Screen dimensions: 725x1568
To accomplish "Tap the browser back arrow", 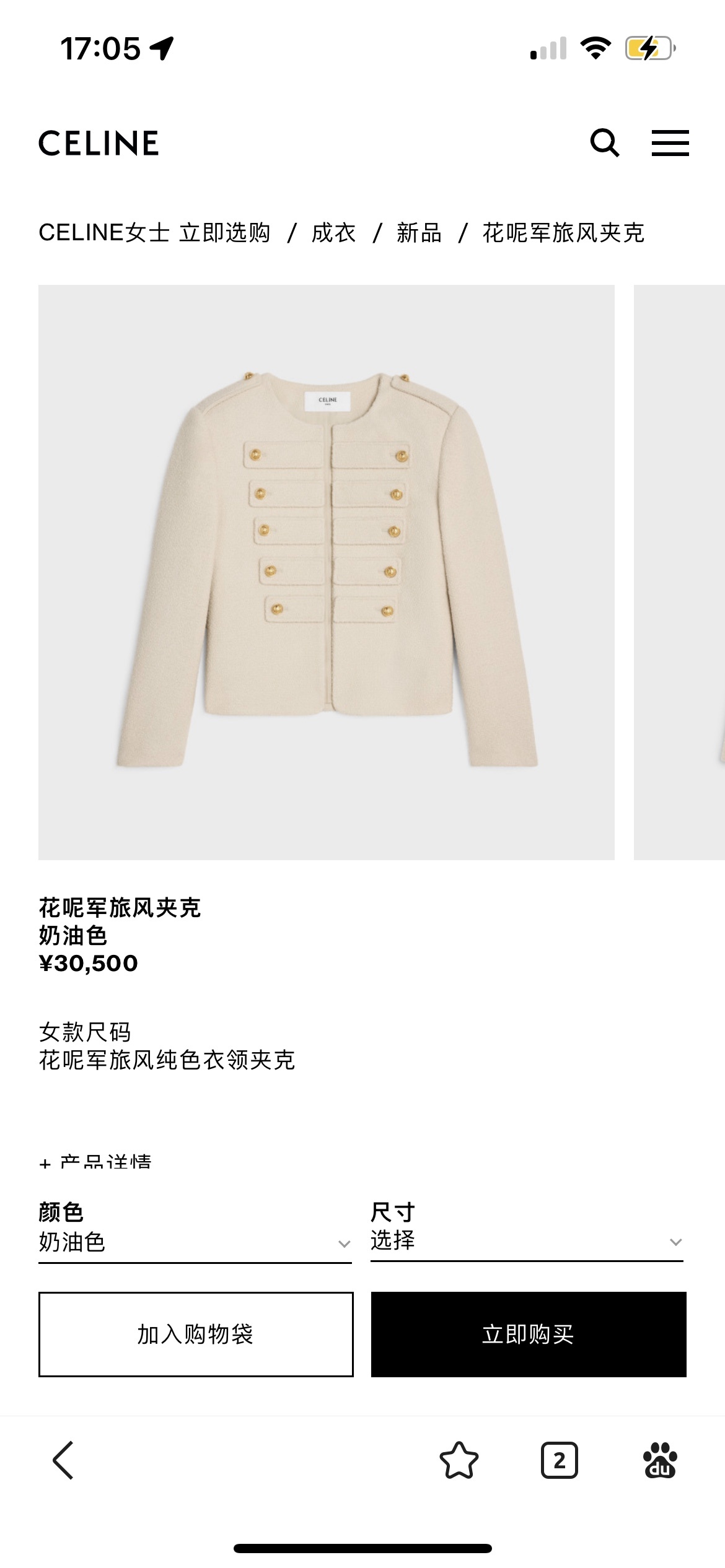I will pyautogui.click(x=63, y=1460).
